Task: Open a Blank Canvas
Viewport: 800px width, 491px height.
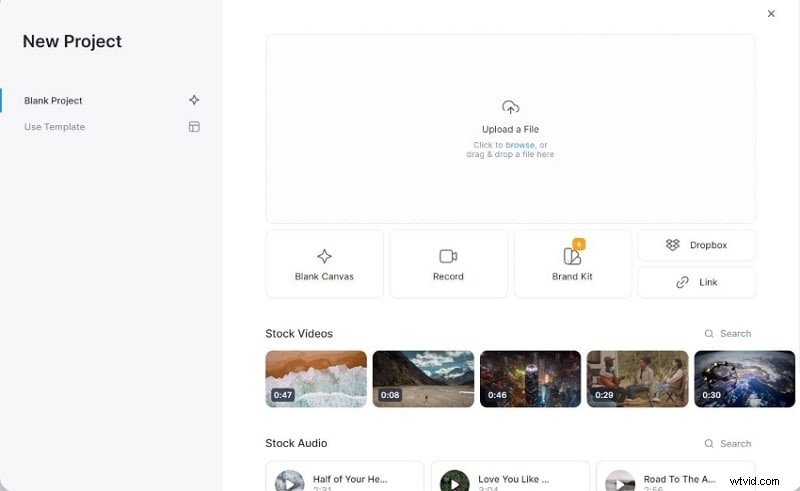Action: coord(324,264)
